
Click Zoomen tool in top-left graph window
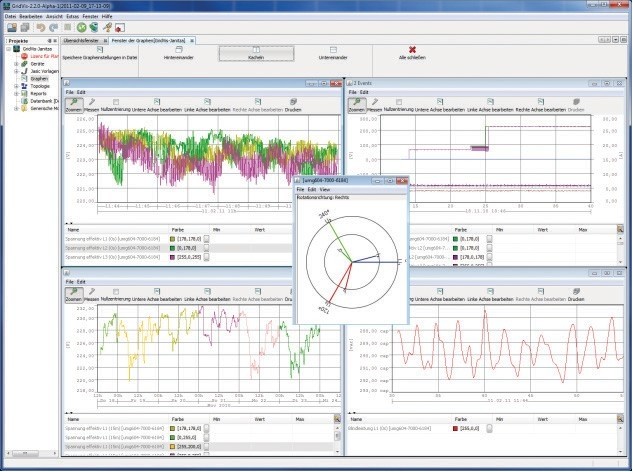pos(72,103)
